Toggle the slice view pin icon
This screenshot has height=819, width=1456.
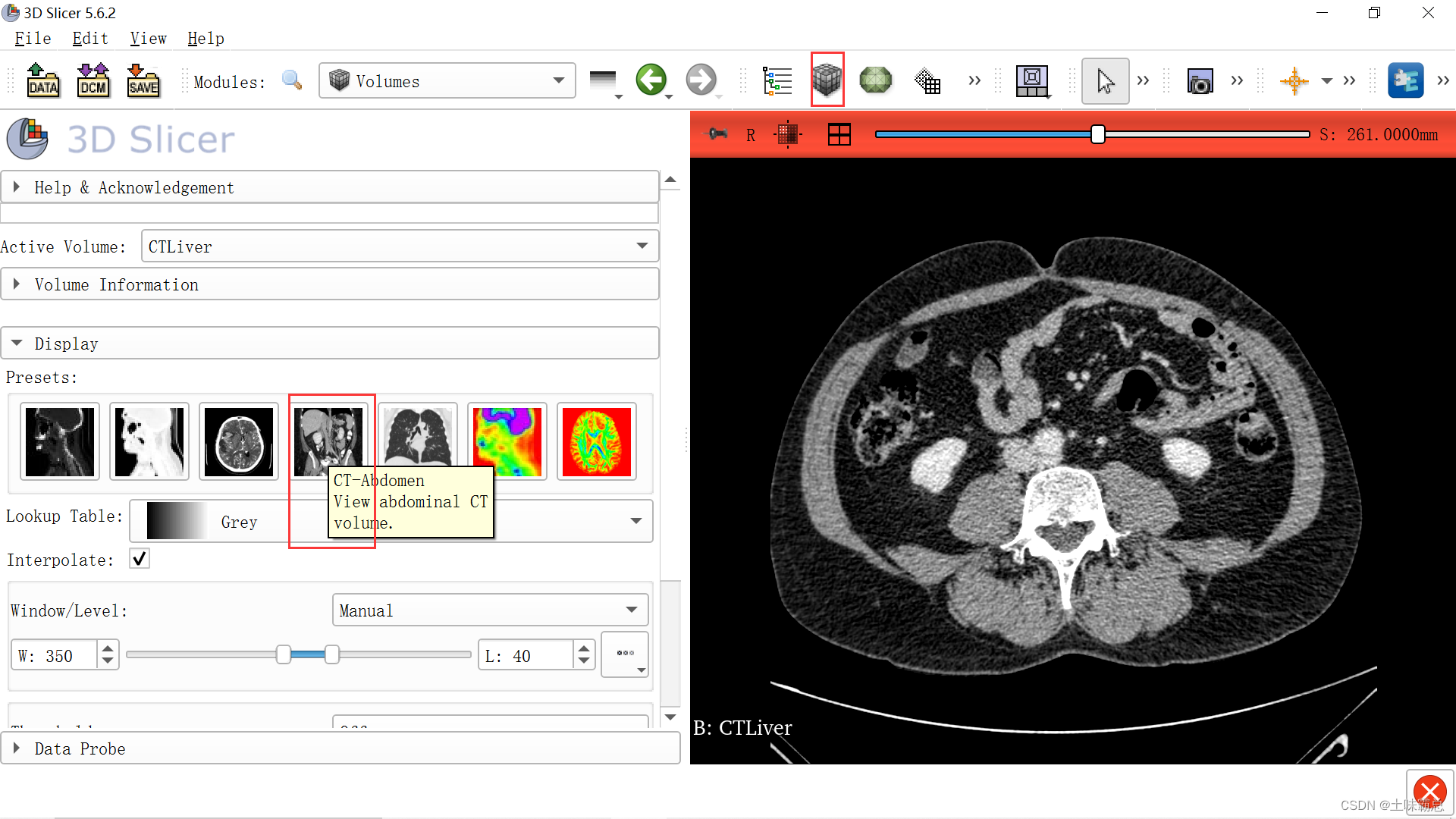click(717, 135)
